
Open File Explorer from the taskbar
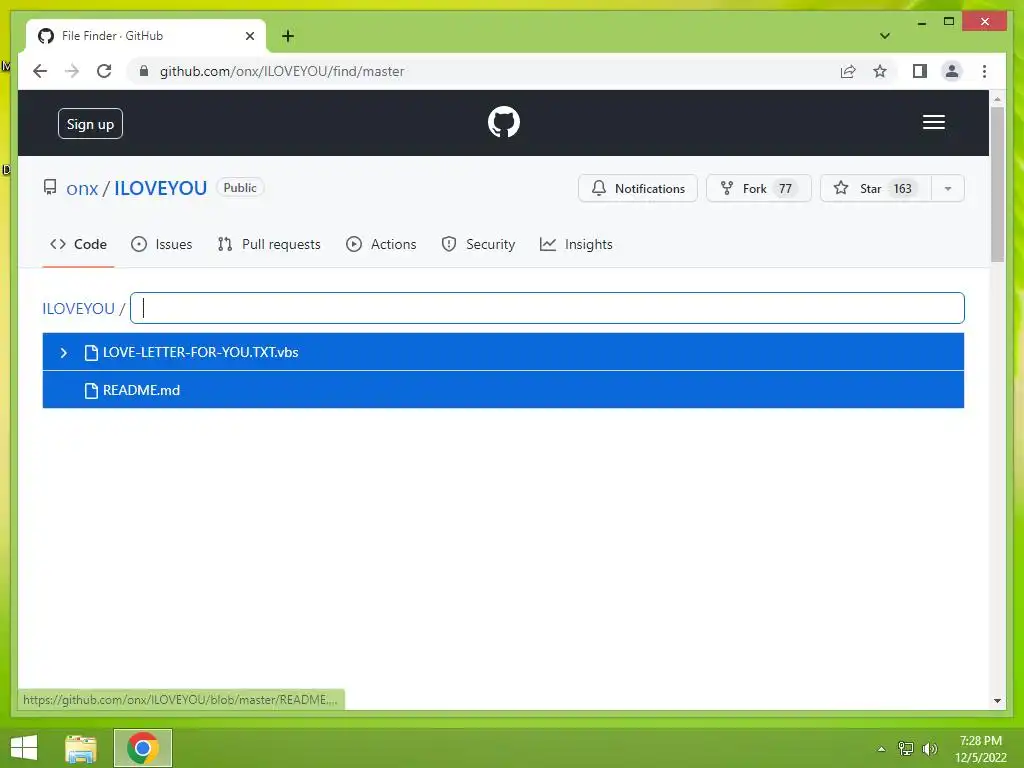point(81,748)
